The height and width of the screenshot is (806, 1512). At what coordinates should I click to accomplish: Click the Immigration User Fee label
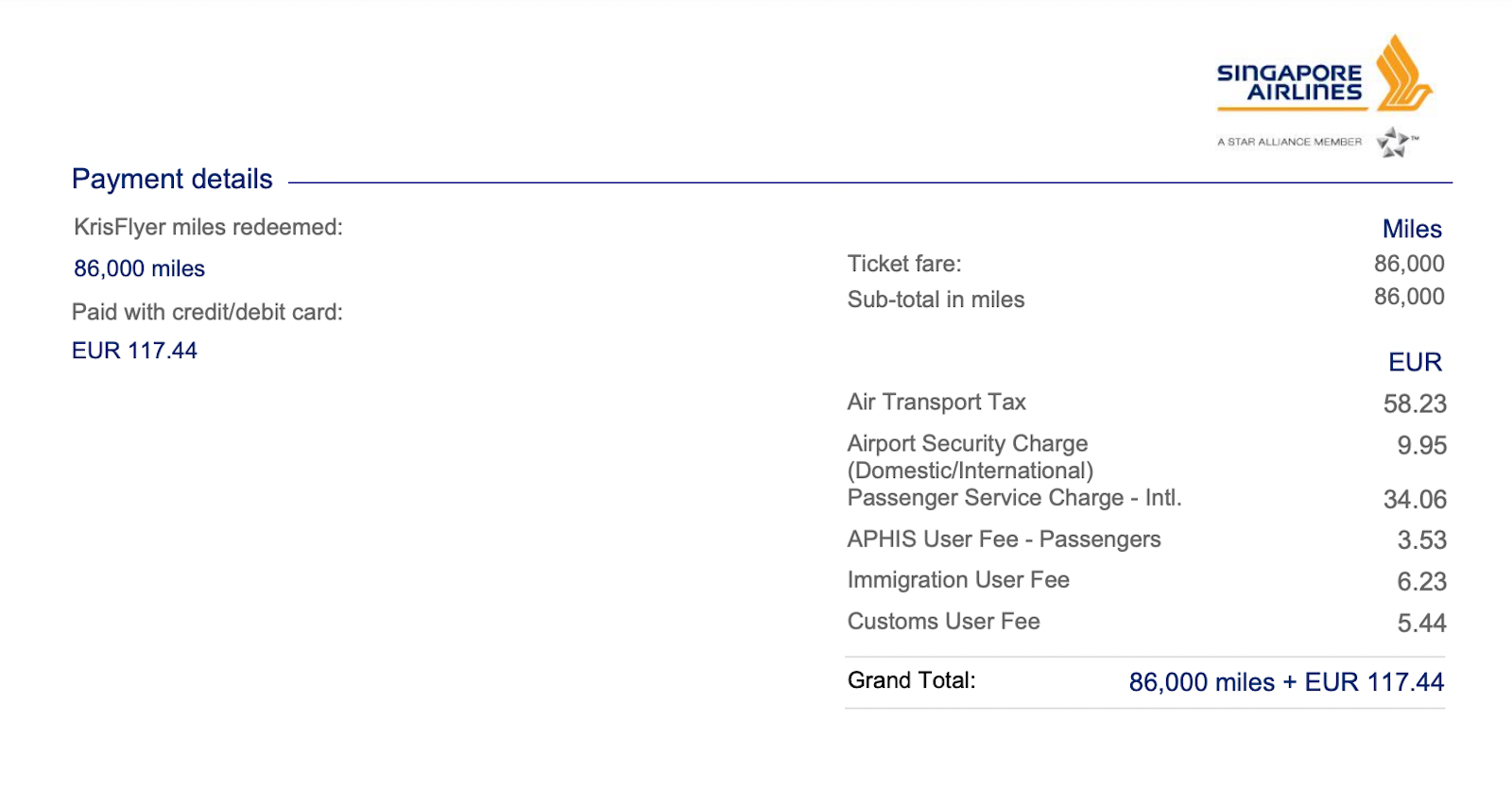click(x=958, y=580)
